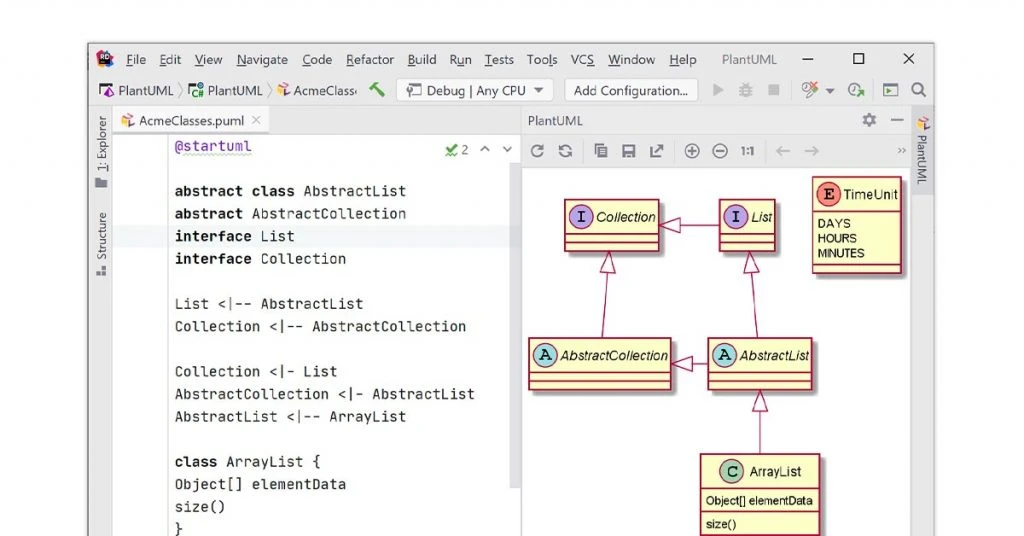Click the editor vertical scrollbar
This screenshot has width=1024, height=536.
pos(515,324)
